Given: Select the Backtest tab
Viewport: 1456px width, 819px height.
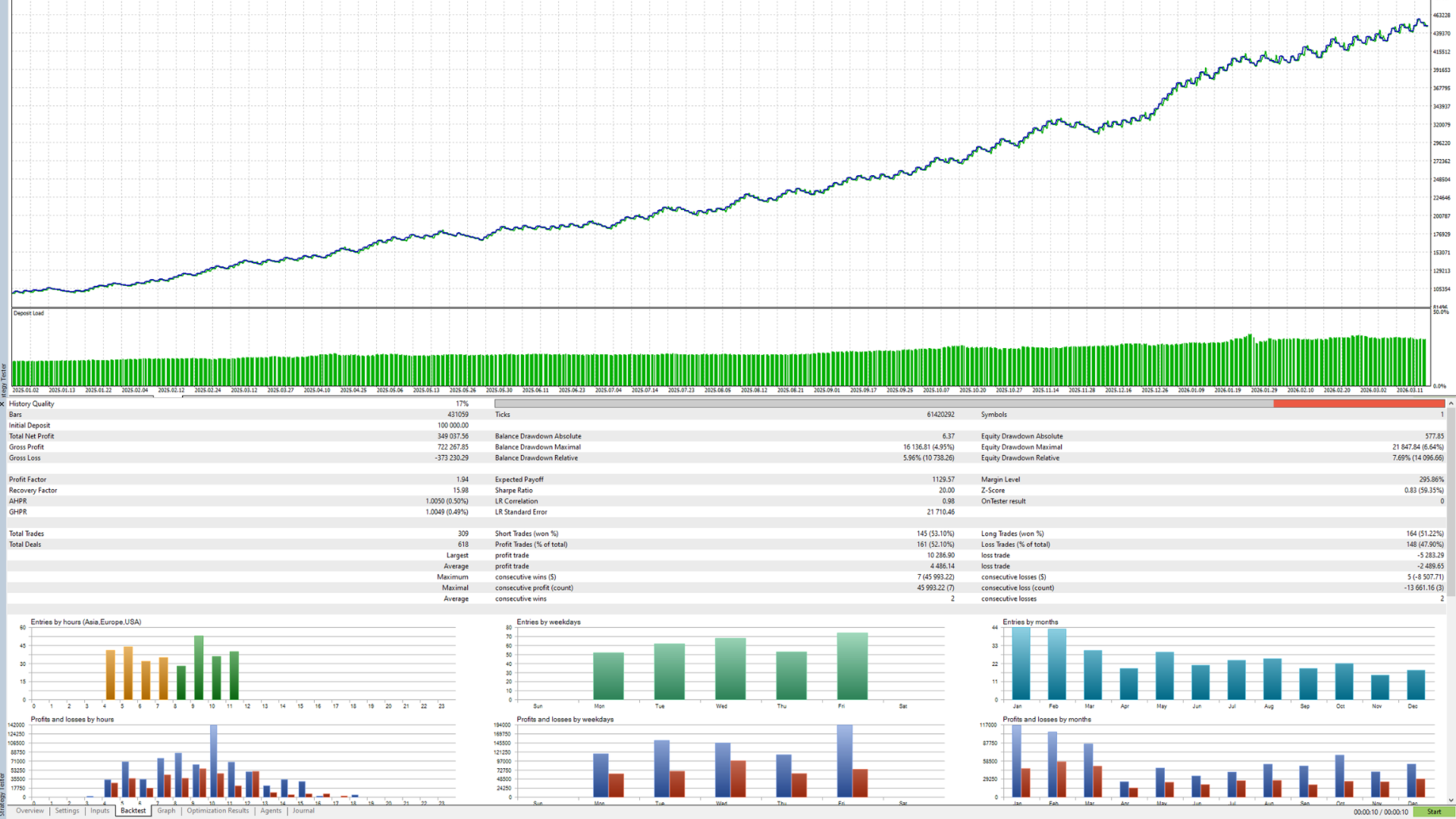Looking at the screenshot, I should point(133,811).
